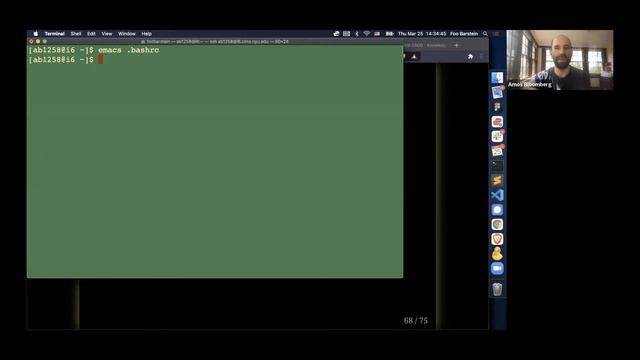This screenshot has height=360, width=640.
Task: Click the terminal cursor block at prompt
Action: (x=100, y=60)
